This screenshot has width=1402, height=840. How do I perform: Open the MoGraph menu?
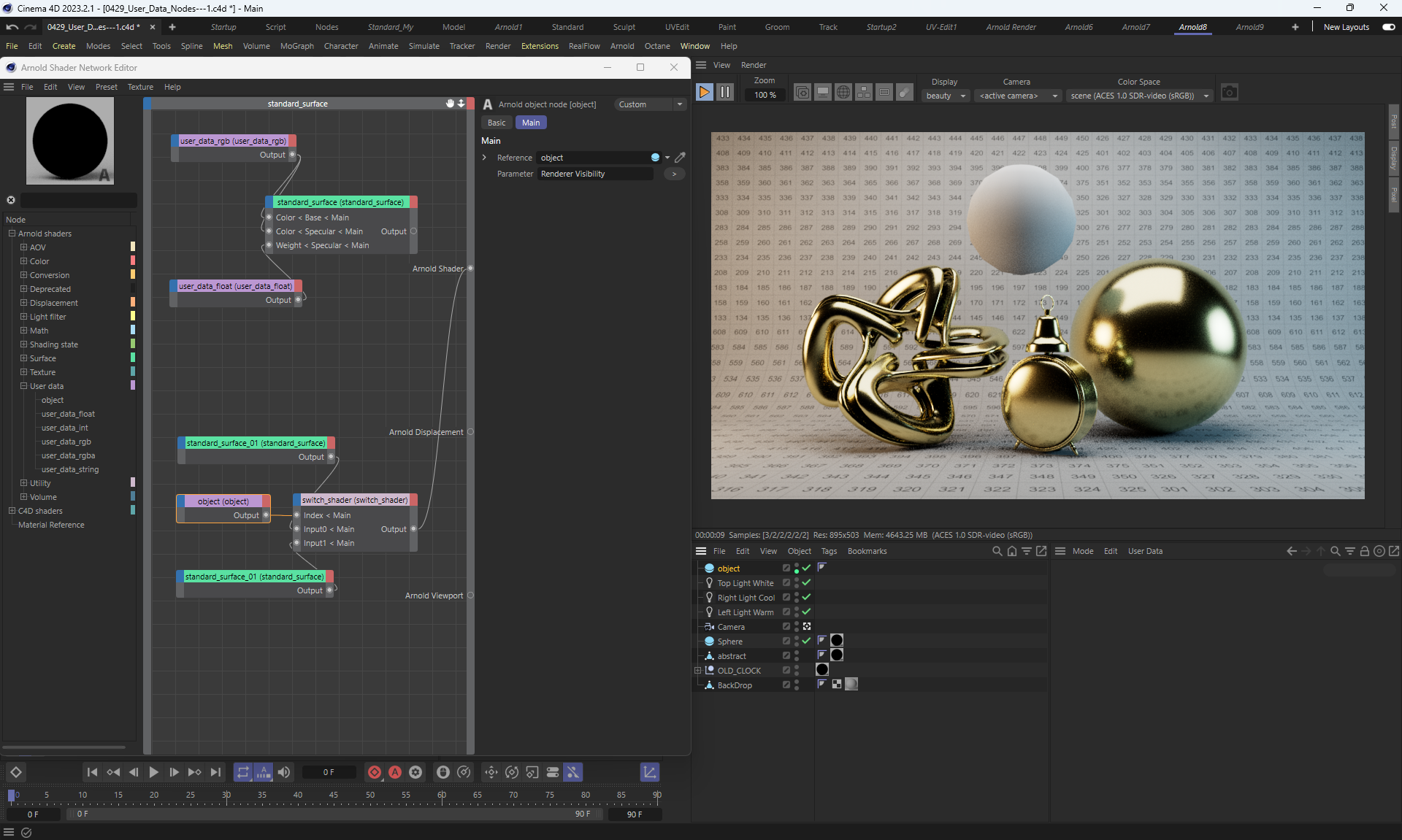[296, 46]
